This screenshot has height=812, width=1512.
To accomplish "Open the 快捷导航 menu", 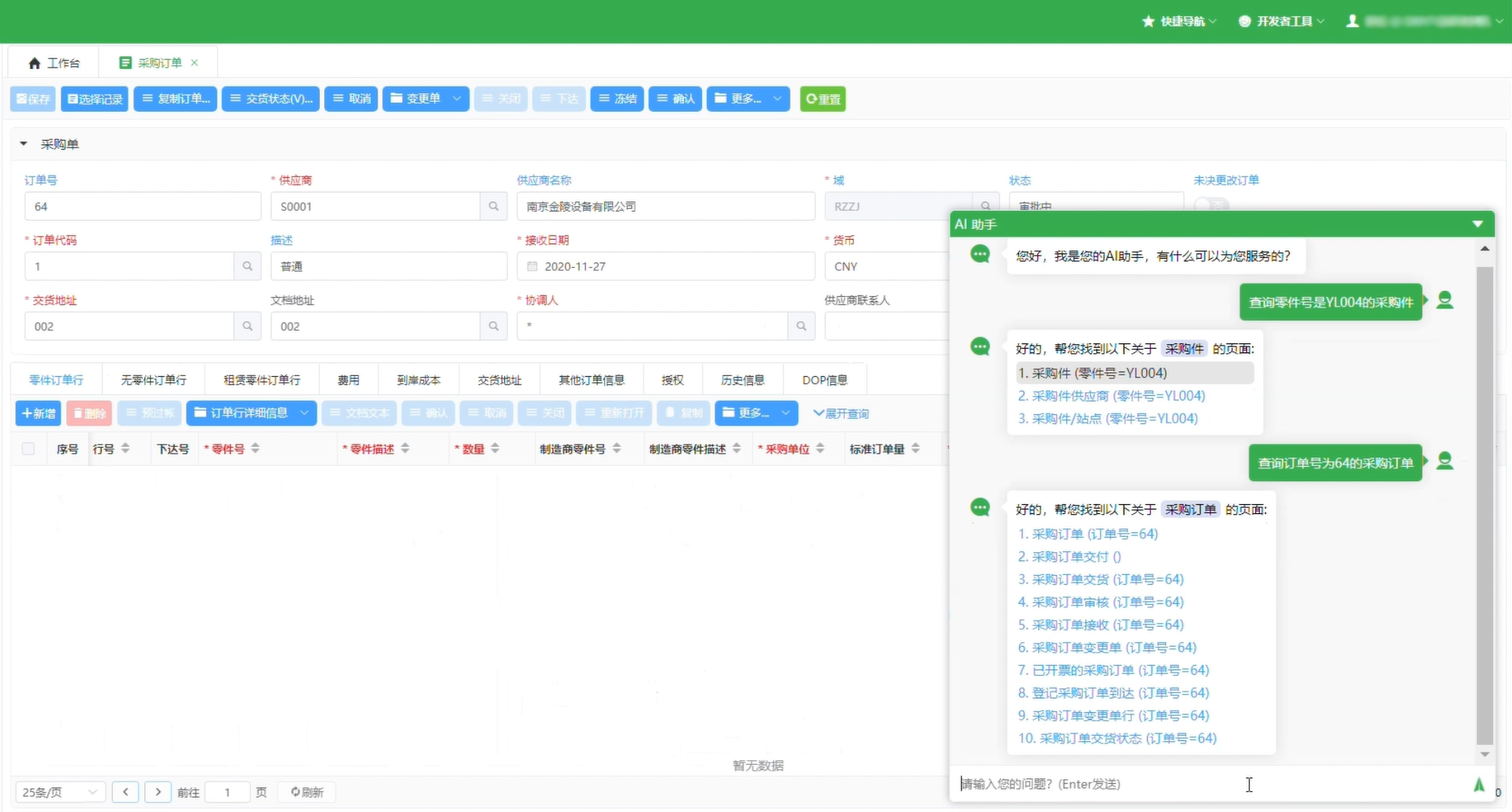I will [x=1179, y=21].
